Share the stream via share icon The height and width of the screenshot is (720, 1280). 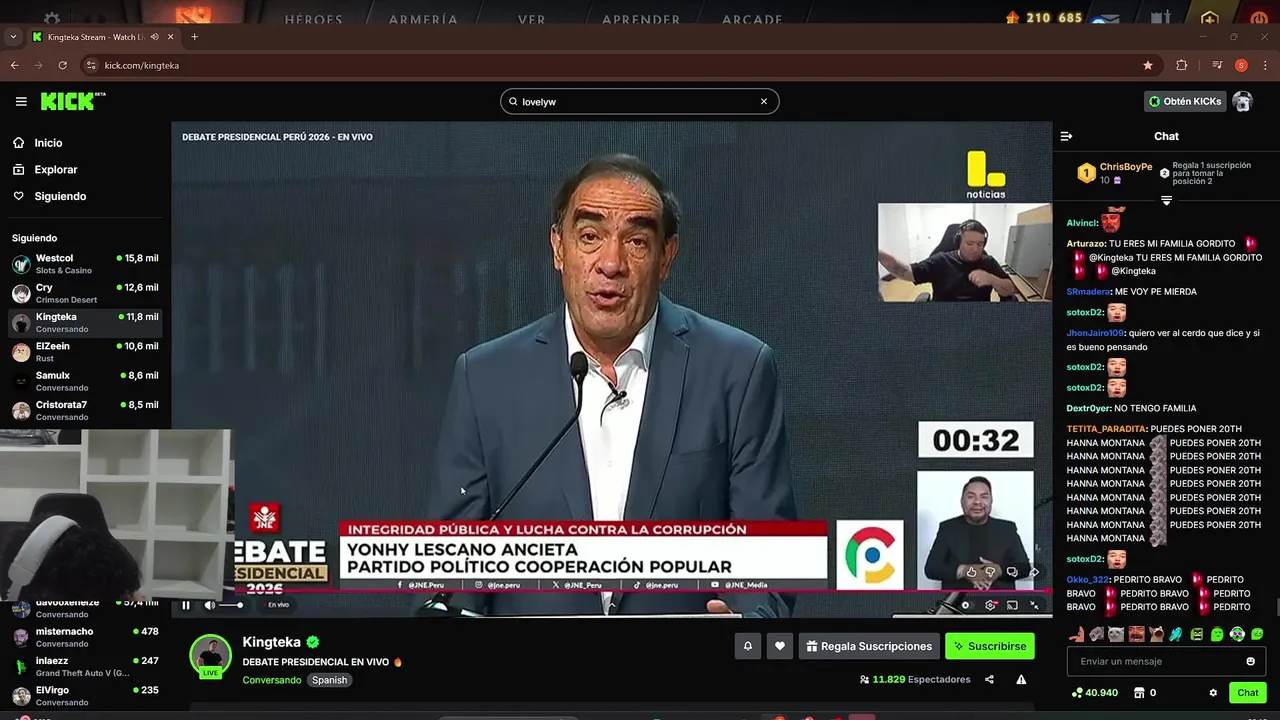(x=989, y=680)
